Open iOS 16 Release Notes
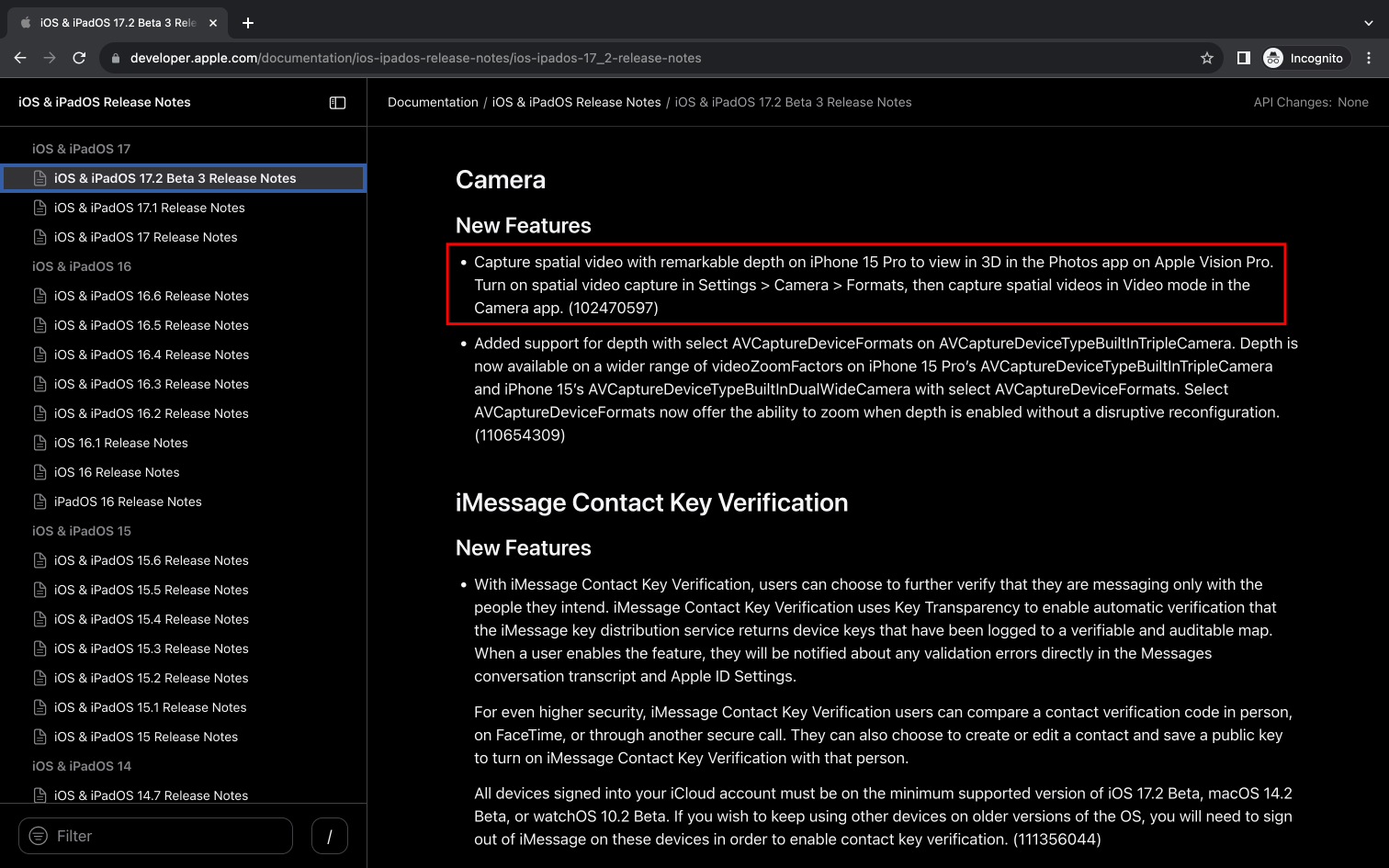This screenshot has height=868, width=1389. (117, 472)
